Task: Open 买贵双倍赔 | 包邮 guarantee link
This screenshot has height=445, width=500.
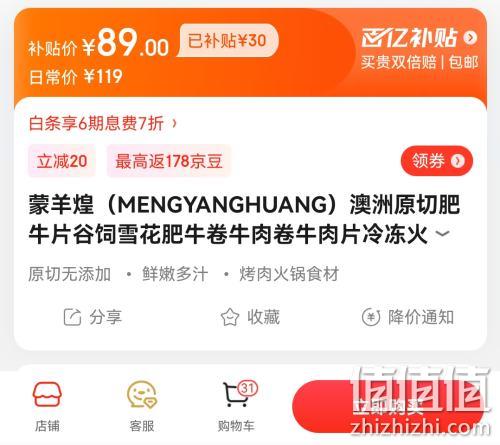Action: [420, 62]
